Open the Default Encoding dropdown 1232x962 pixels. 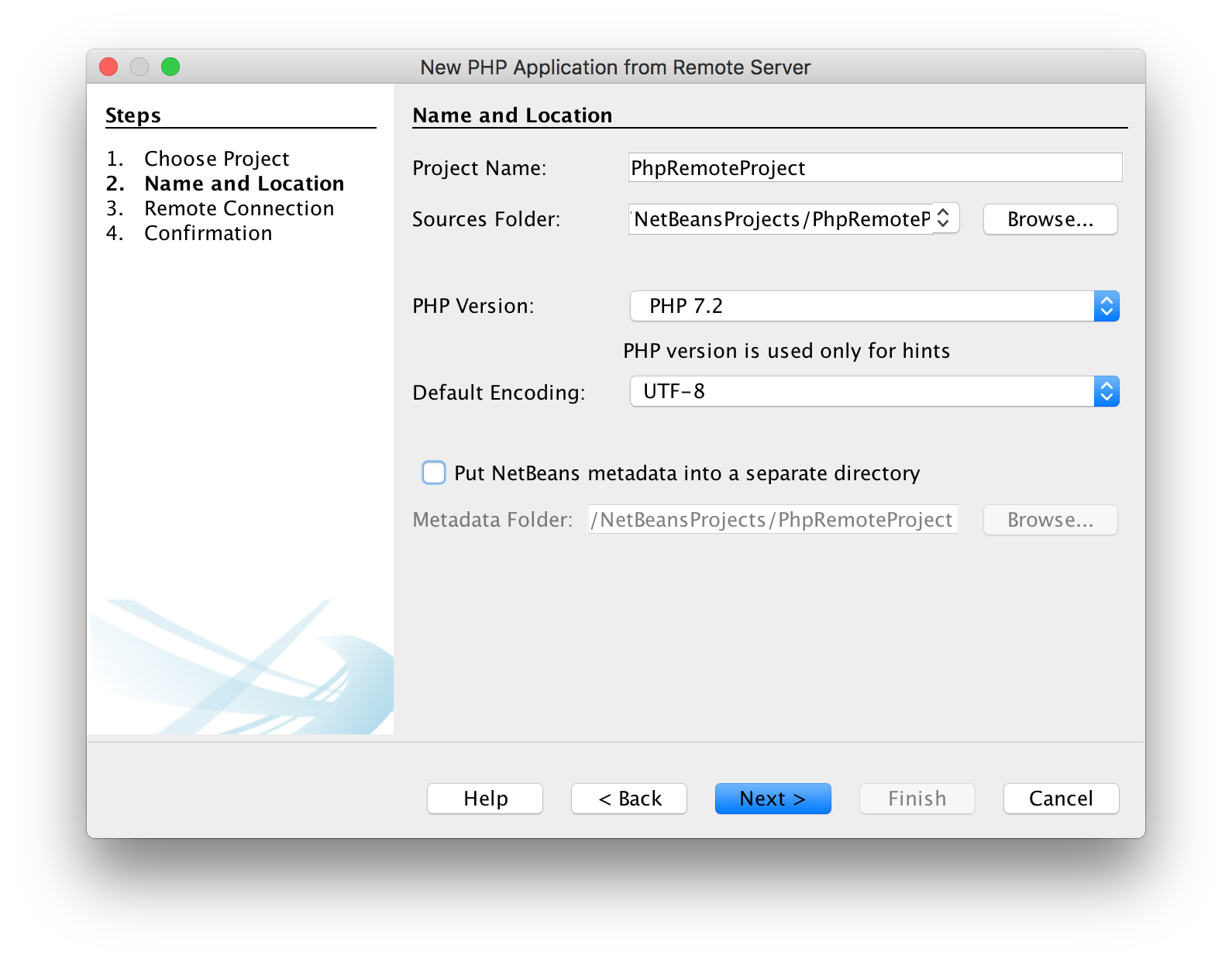point(875,391)
